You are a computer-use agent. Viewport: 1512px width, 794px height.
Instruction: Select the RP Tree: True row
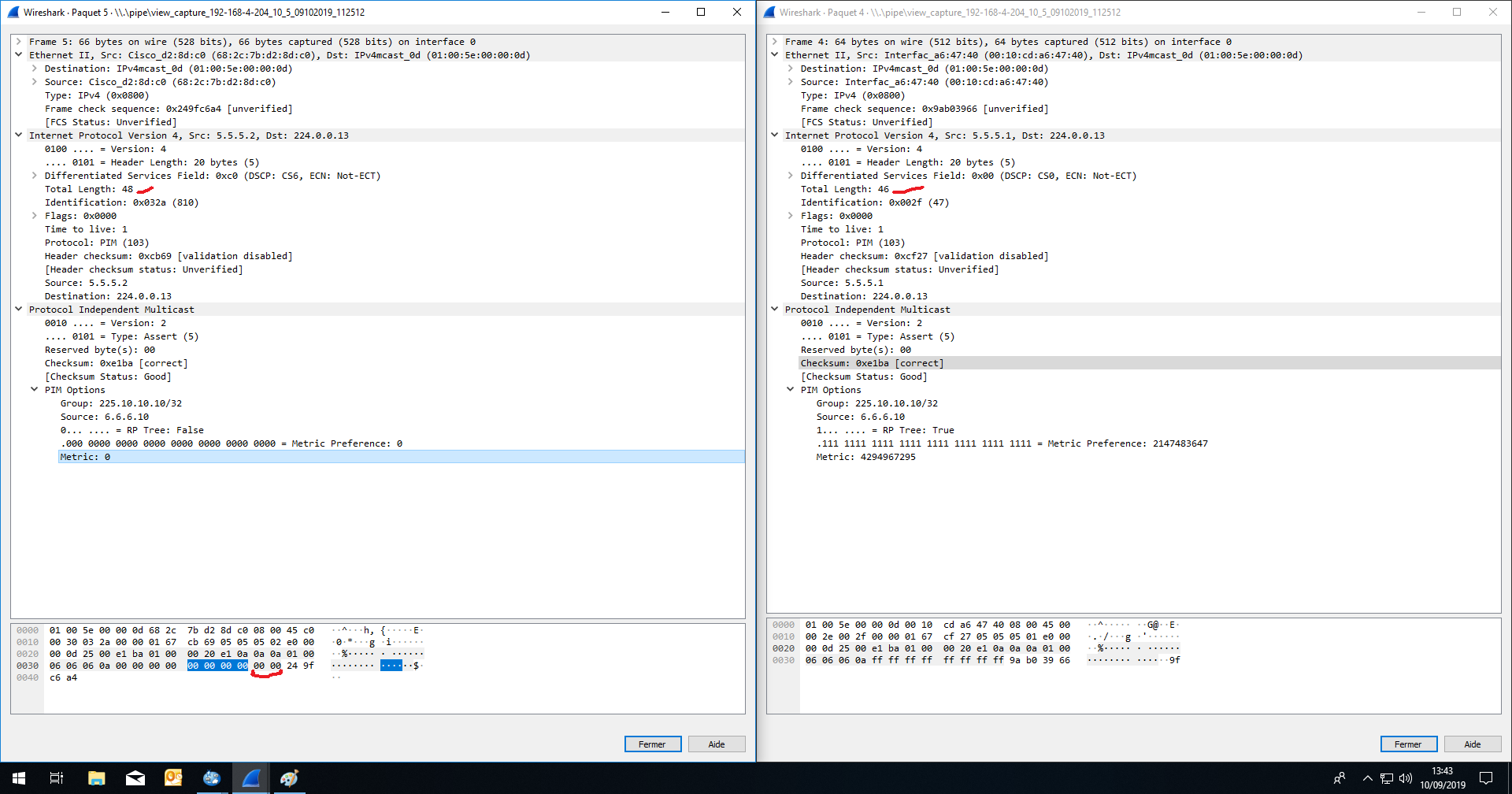point(885,430)
